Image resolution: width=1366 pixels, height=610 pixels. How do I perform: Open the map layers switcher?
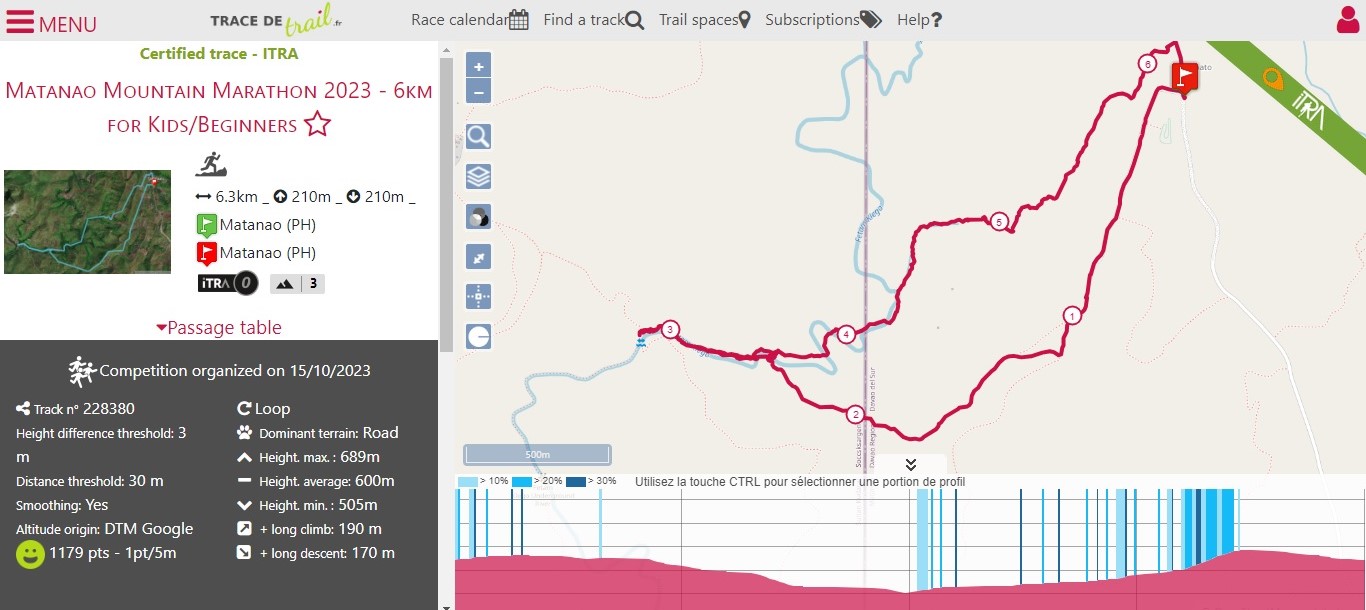click(479, 177)
